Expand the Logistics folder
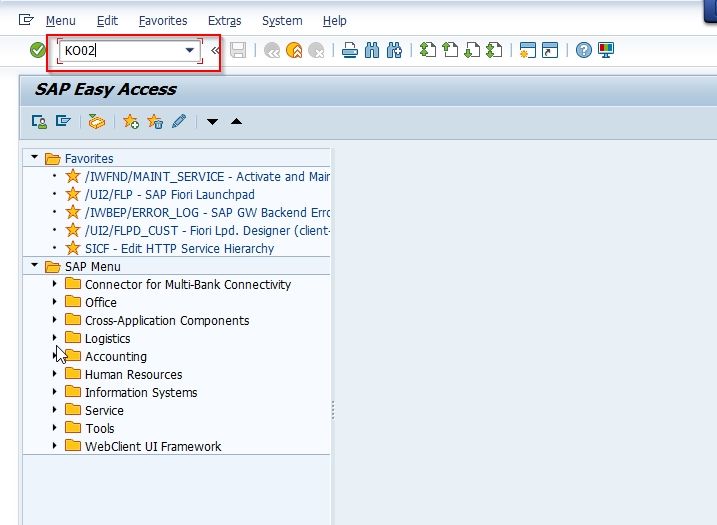717x525 pixels. [54, 338]
